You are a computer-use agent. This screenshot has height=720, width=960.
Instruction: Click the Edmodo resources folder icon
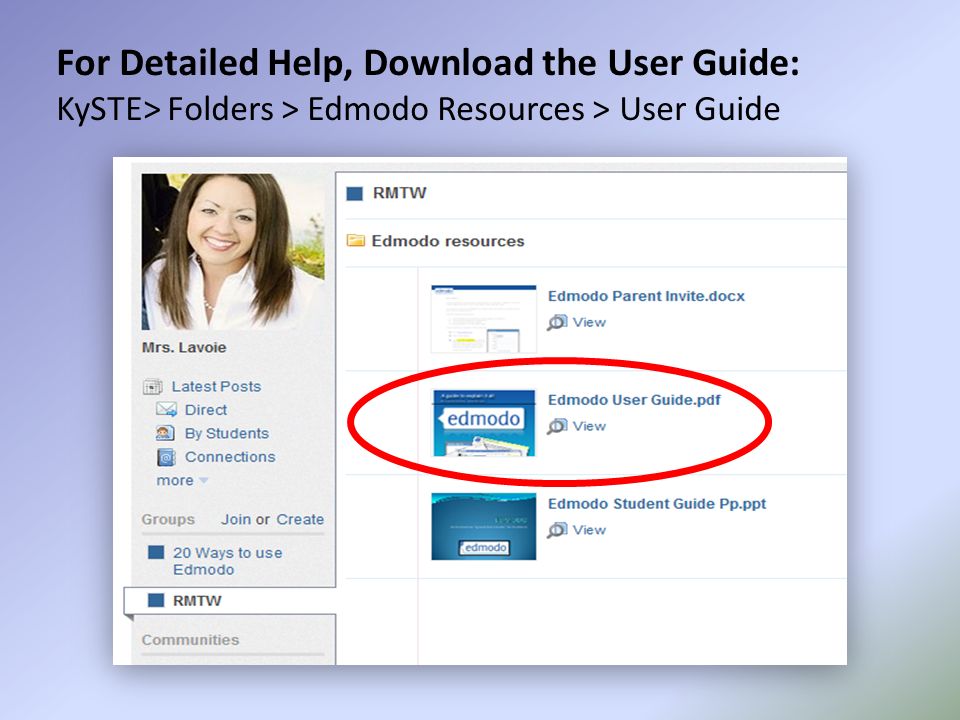(x=356, y=240)
